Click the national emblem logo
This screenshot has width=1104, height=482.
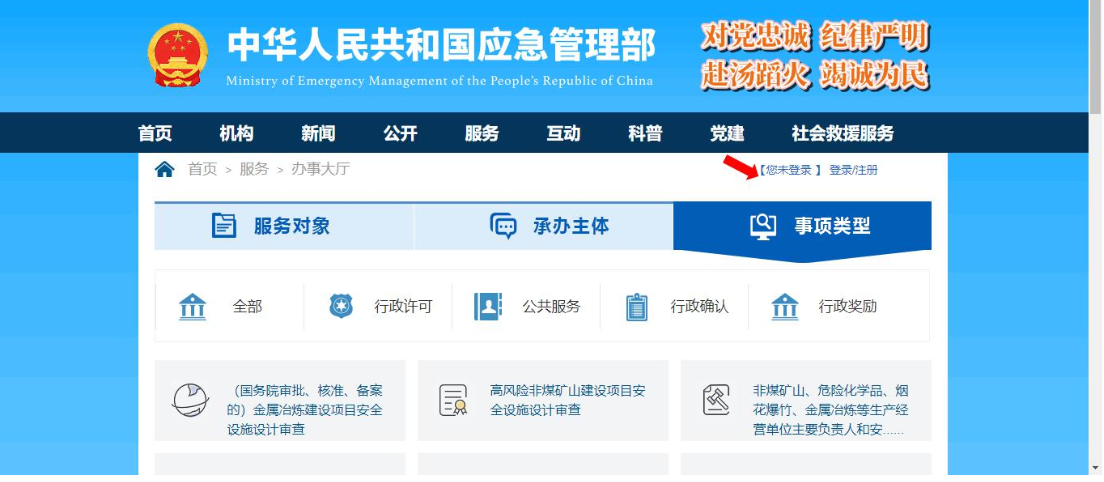(178, 54)
